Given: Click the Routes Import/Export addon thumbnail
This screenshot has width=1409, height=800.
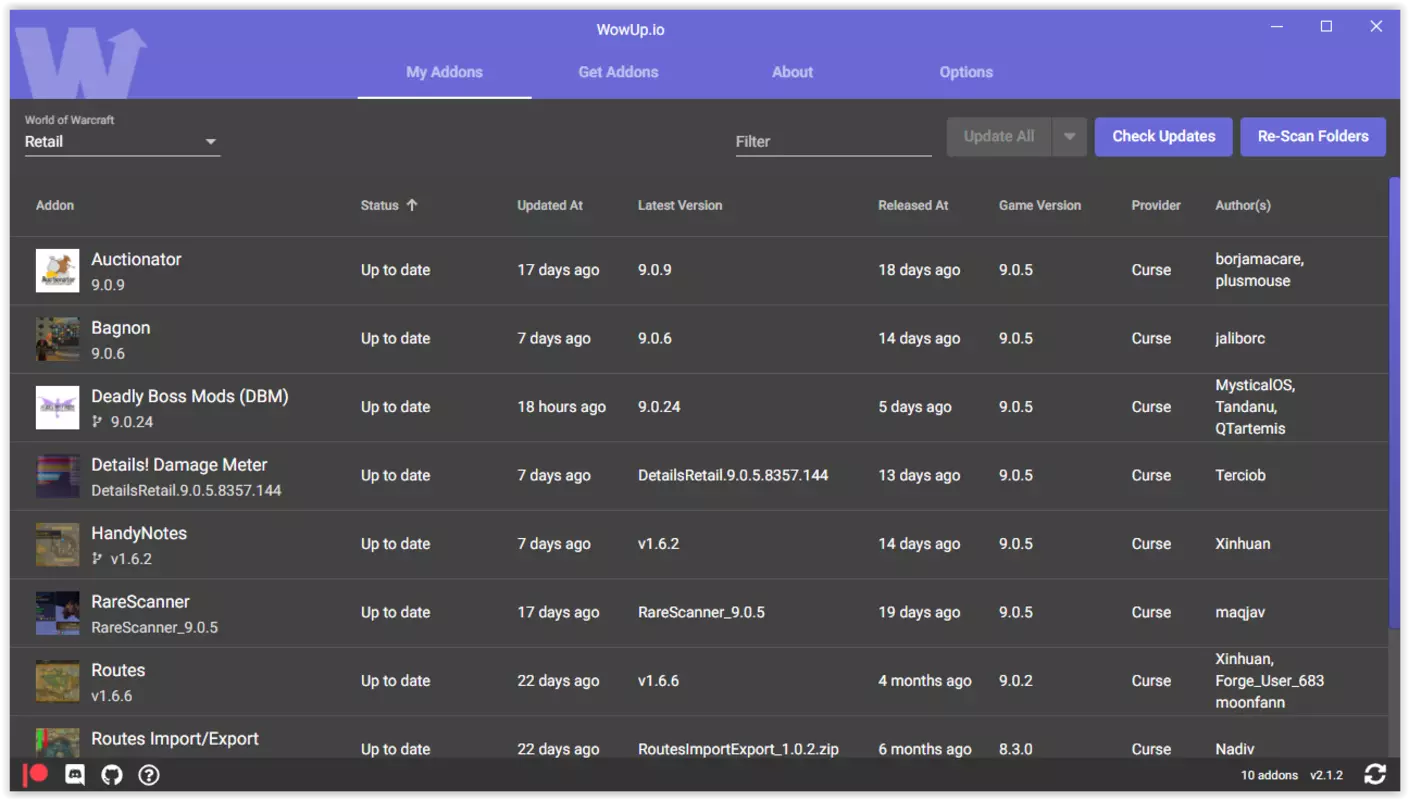Looking at the screenshot, I should click(x=57, y=743).
